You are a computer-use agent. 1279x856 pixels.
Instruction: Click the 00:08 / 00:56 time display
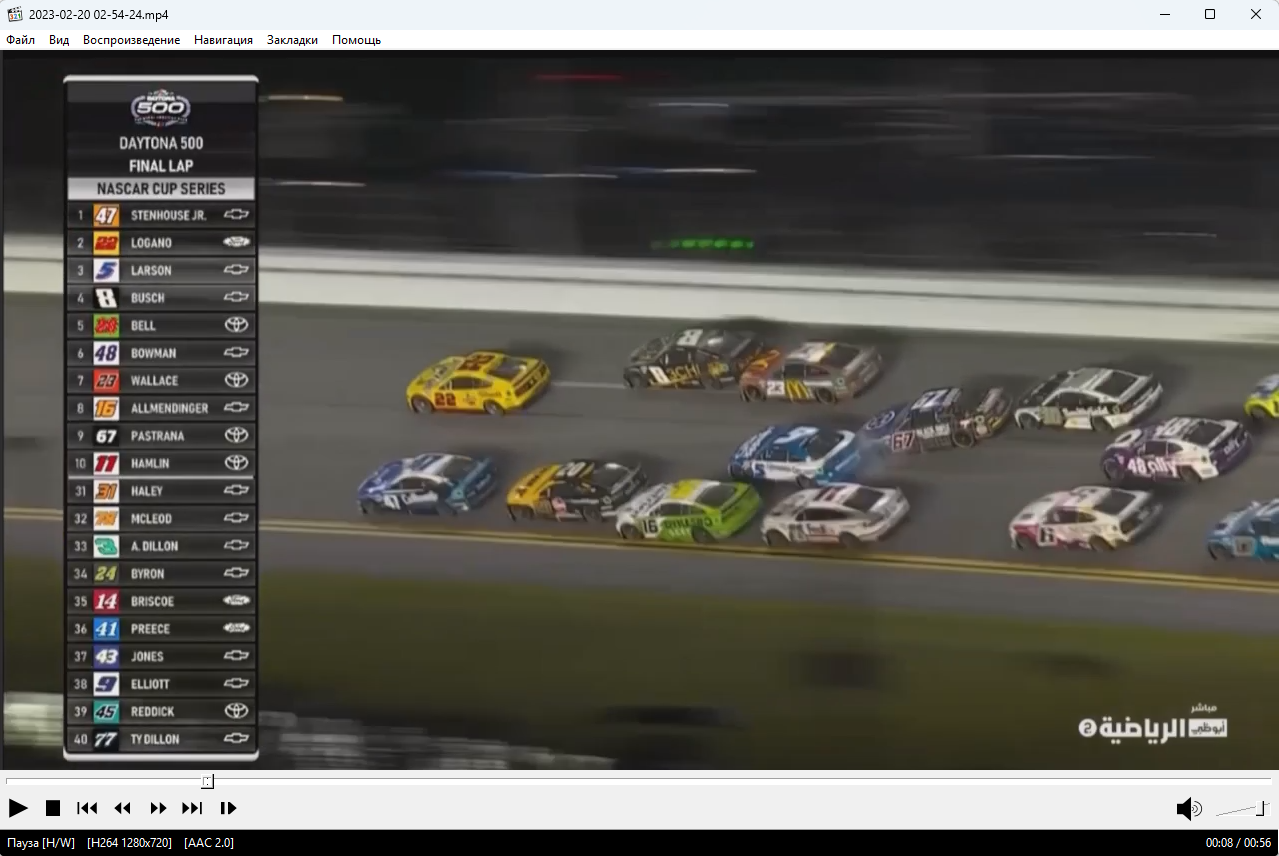click(1238, 843)
